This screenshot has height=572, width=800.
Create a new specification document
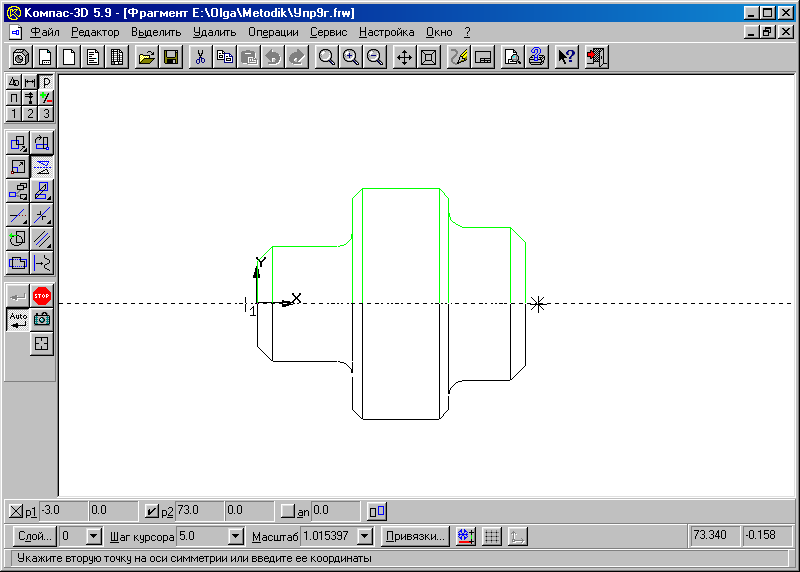point(117,57)
